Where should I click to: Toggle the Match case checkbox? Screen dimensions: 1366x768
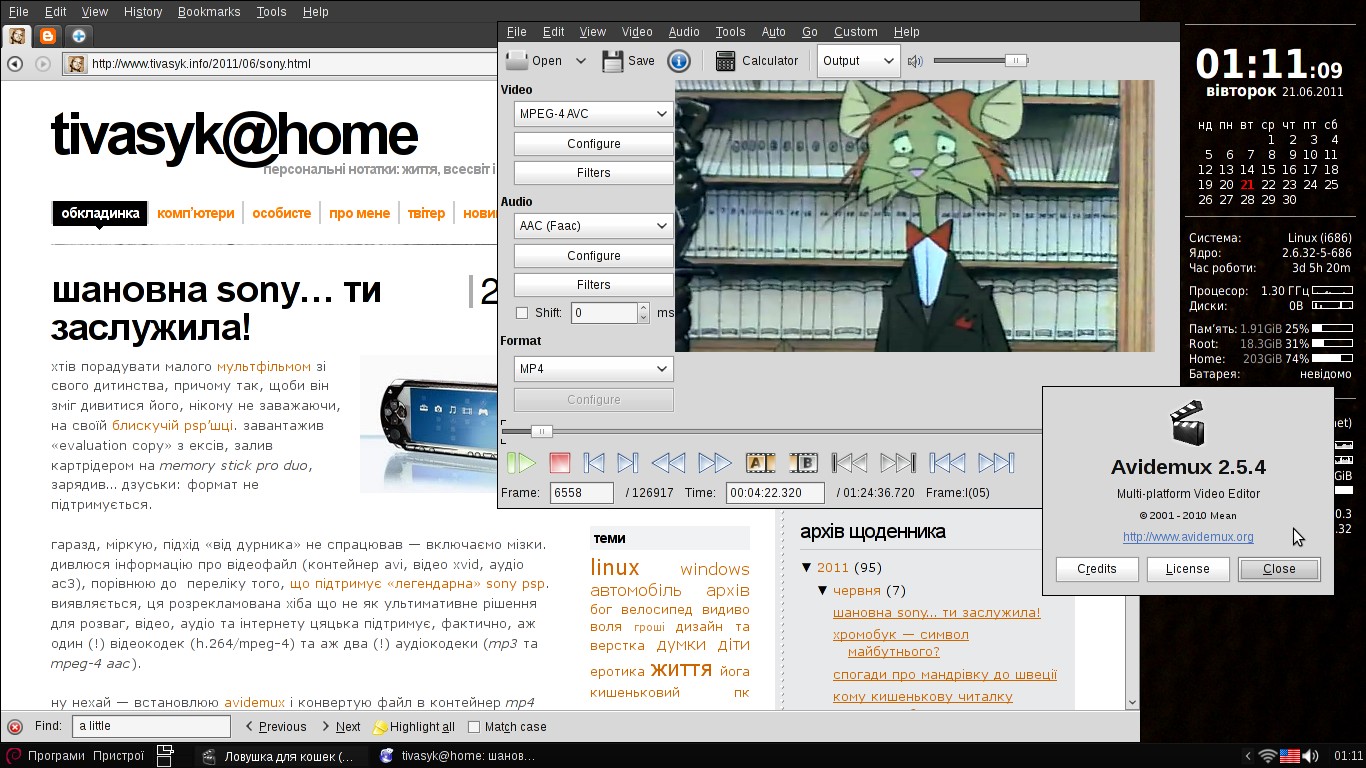coord(474,727)
